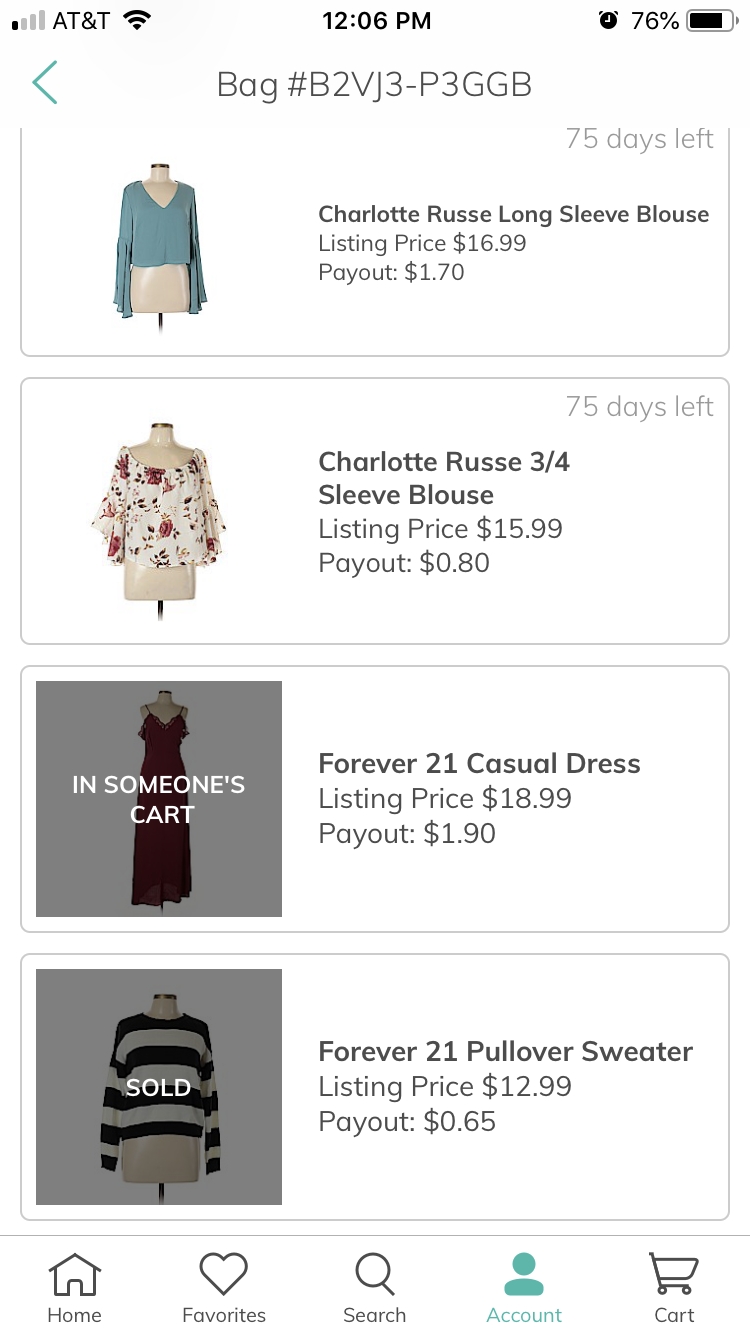Open the Sold striped sweater image
This screenshot has width=750, height=1334.
click(x=159, y=1087)
